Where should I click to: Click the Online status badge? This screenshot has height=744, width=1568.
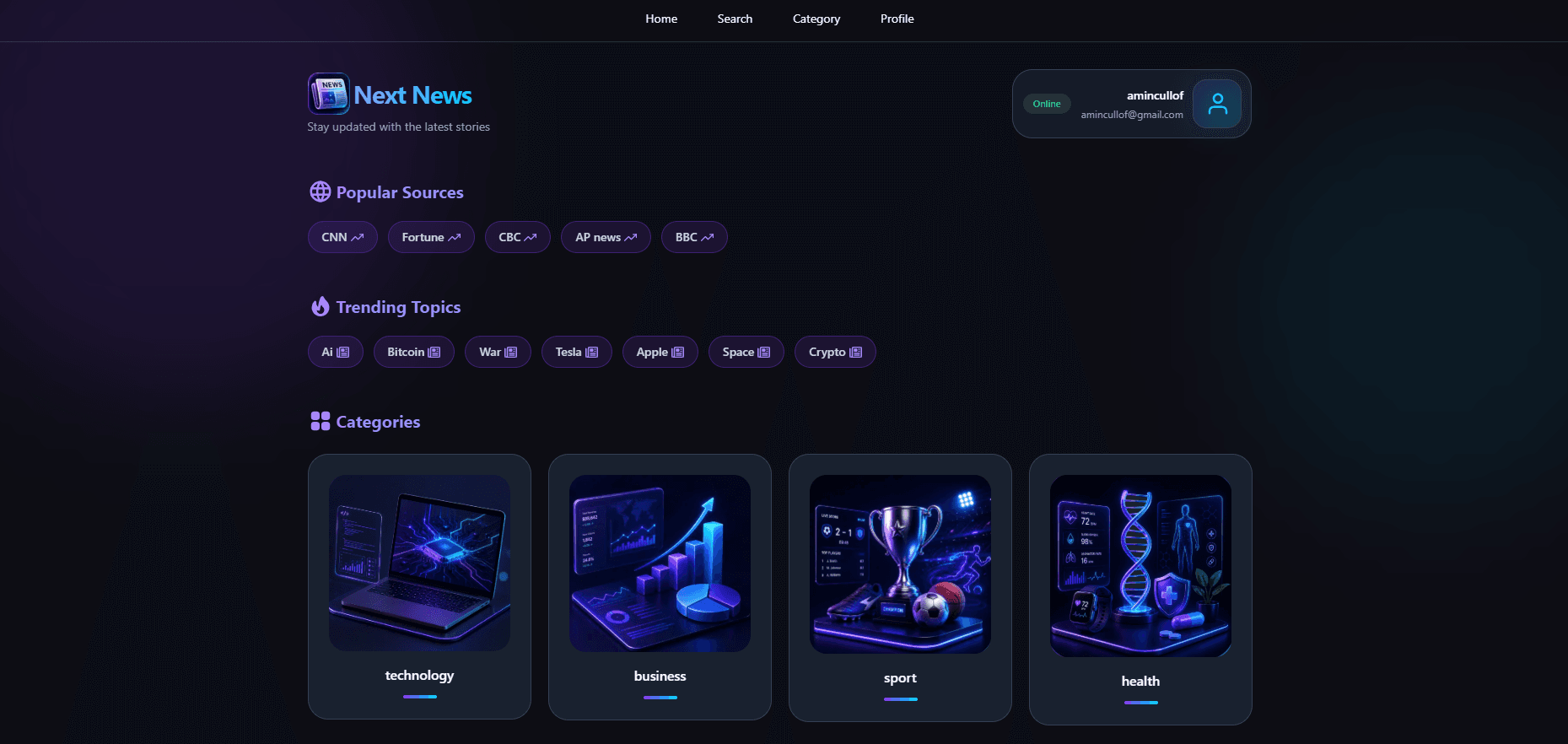(1047, 104)
